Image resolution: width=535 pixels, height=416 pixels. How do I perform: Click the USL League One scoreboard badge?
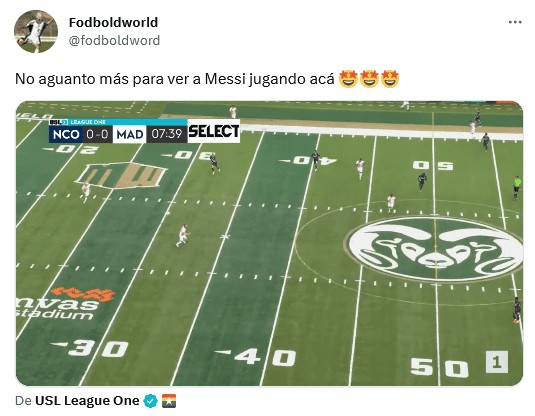coord(77,122)
